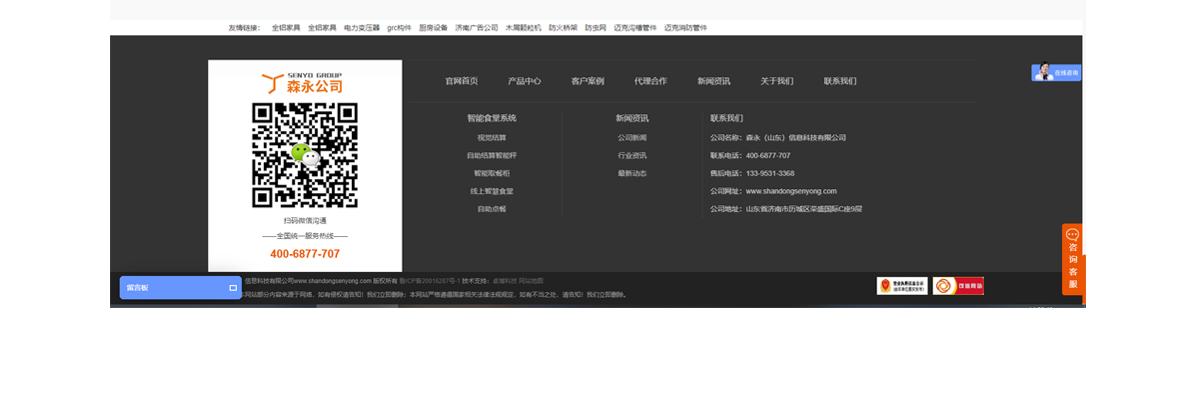Open the 线上智慧食堂 link
This screenshot has width=1200, height=419.
click(x=492, y=191)
